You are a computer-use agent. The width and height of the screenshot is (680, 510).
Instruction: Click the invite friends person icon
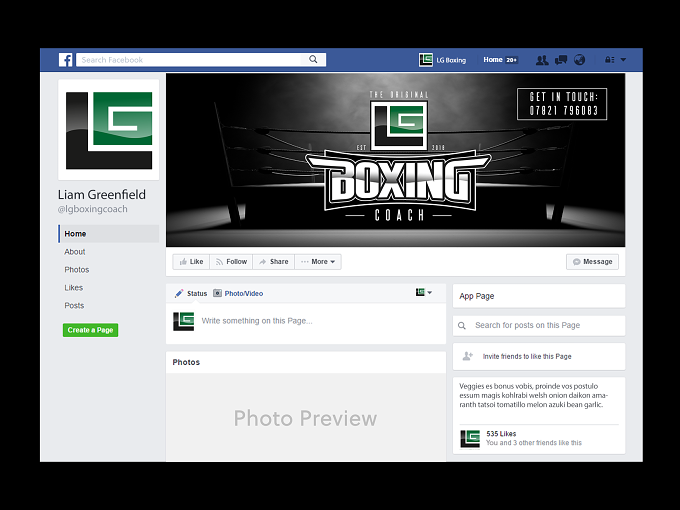coord(468,356)
